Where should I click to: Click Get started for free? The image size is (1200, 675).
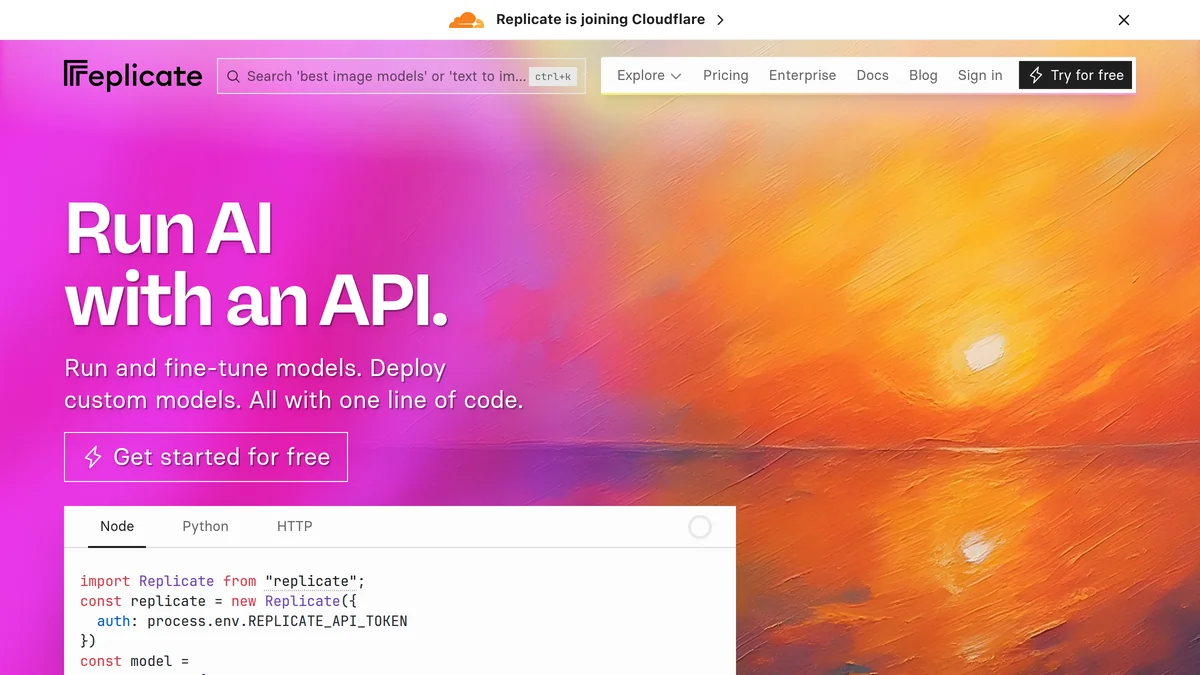205,456
